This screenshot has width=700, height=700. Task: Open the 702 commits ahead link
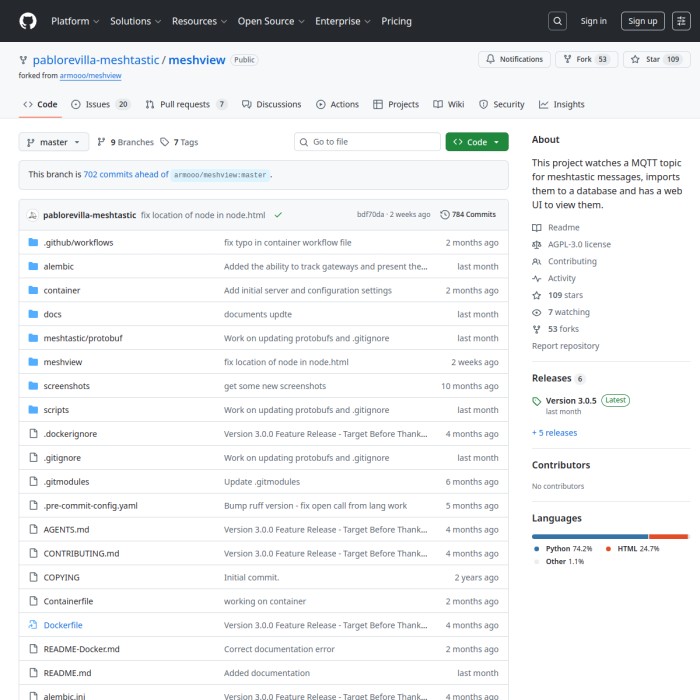click(x=125, y=174)
